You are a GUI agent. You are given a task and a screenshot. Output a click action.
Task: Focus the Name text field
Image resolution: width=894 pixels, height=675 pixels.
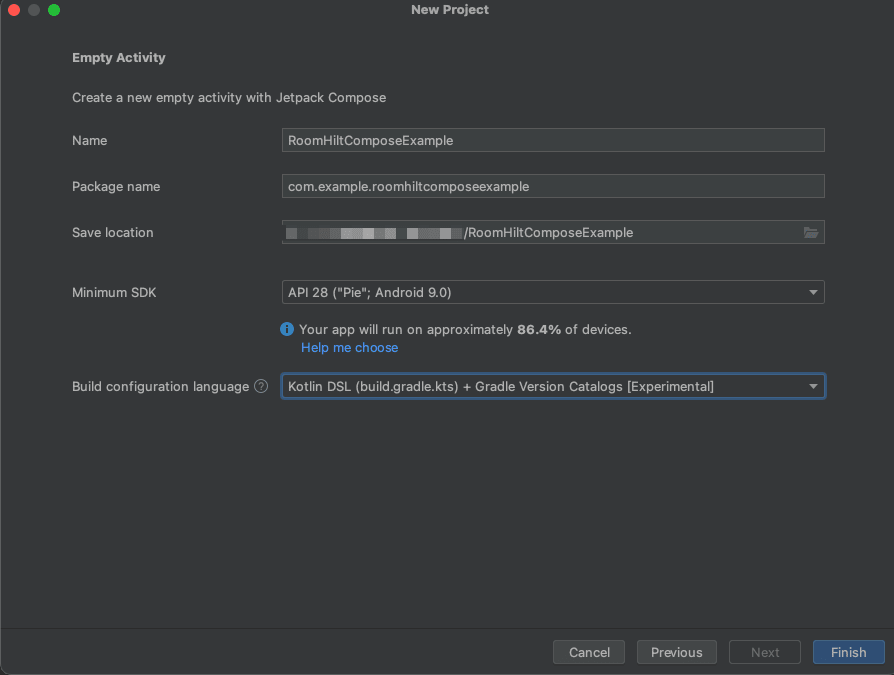click(552, 140)
